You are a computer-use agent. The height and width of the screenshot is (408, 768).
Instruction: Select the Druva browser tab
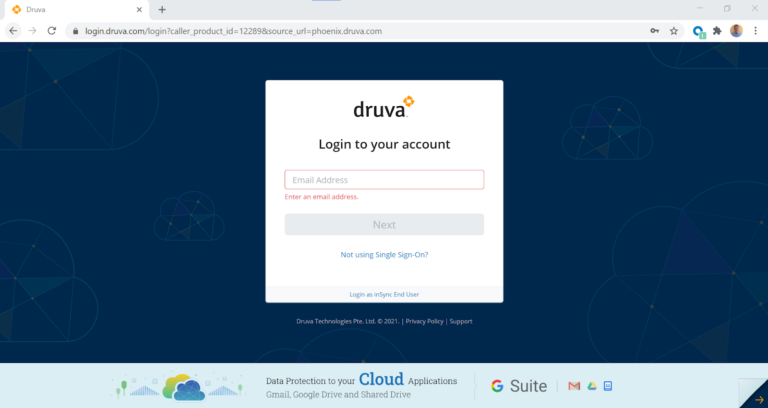(70, 9)
